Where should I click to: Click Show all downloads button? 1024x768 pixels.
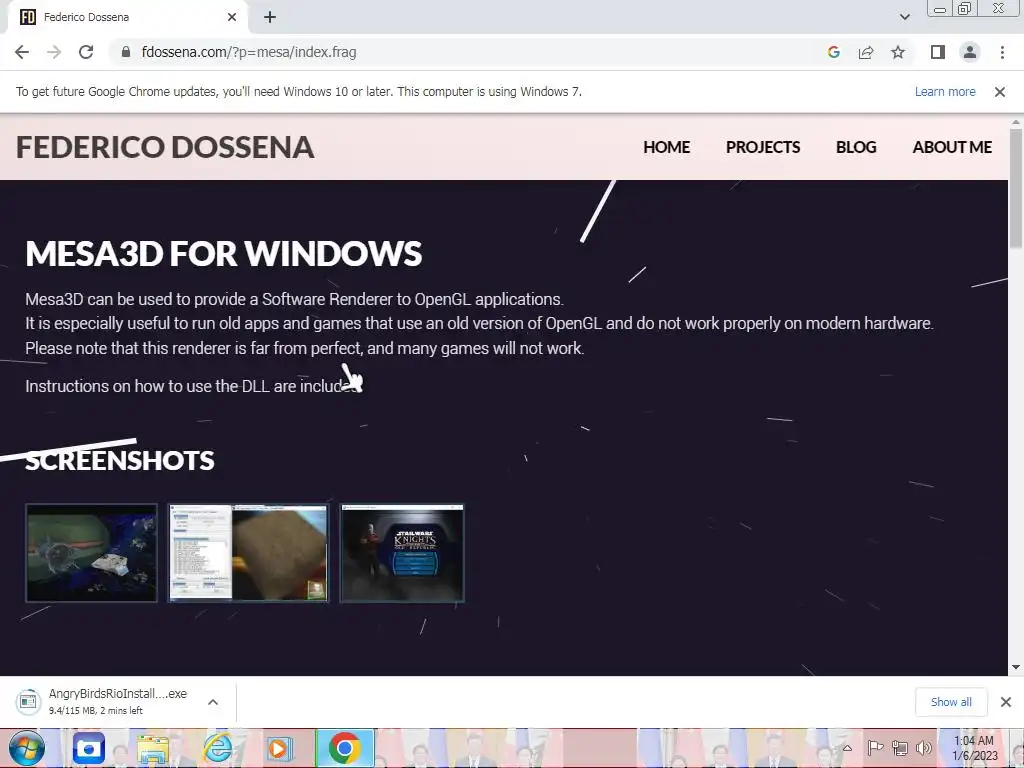pyautogui.click(x=951, y=702)
